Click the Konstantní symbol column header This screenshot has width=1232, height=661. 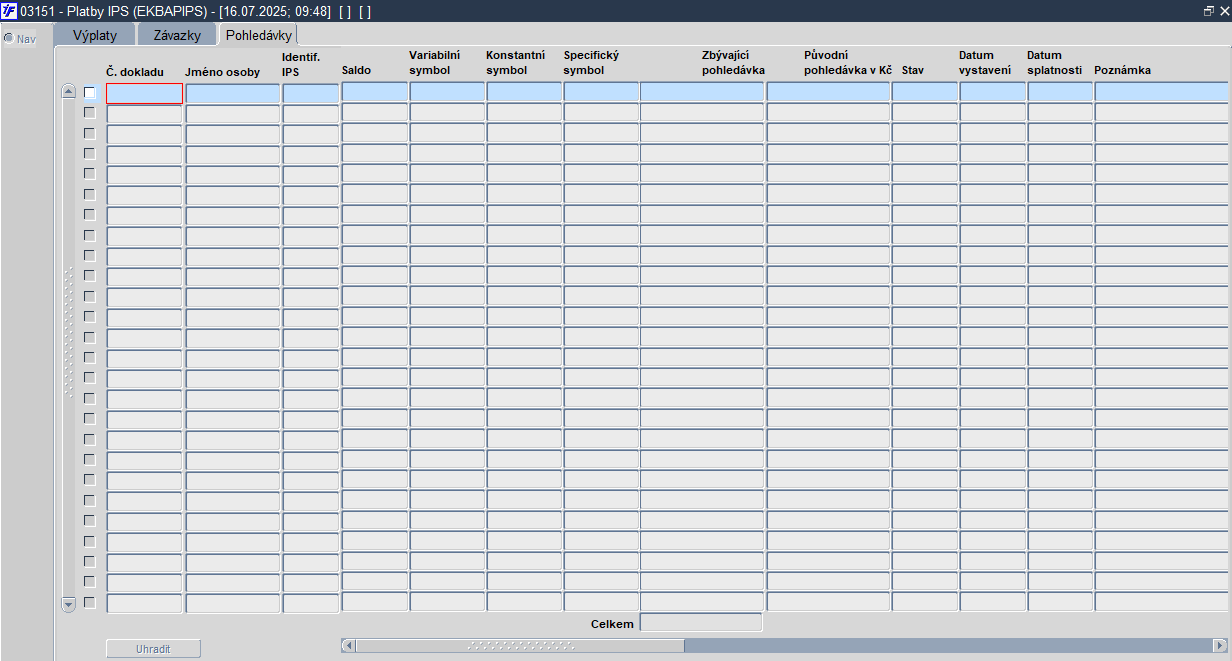tap(515, 63)
